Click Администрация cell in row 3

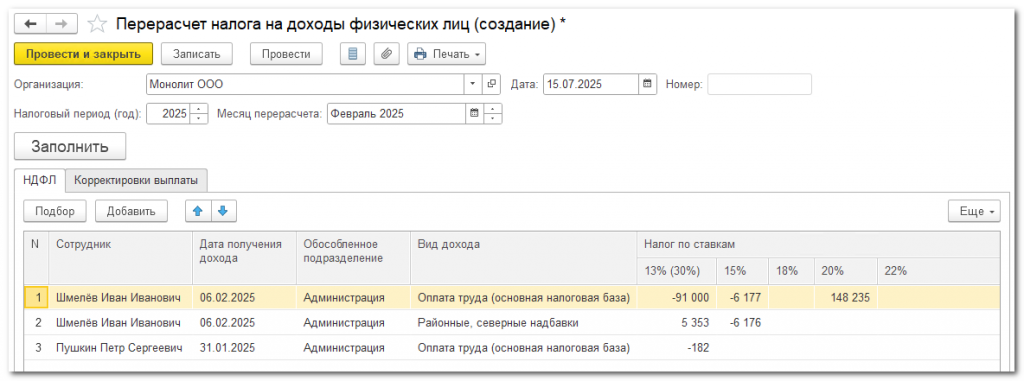(353, 348)
